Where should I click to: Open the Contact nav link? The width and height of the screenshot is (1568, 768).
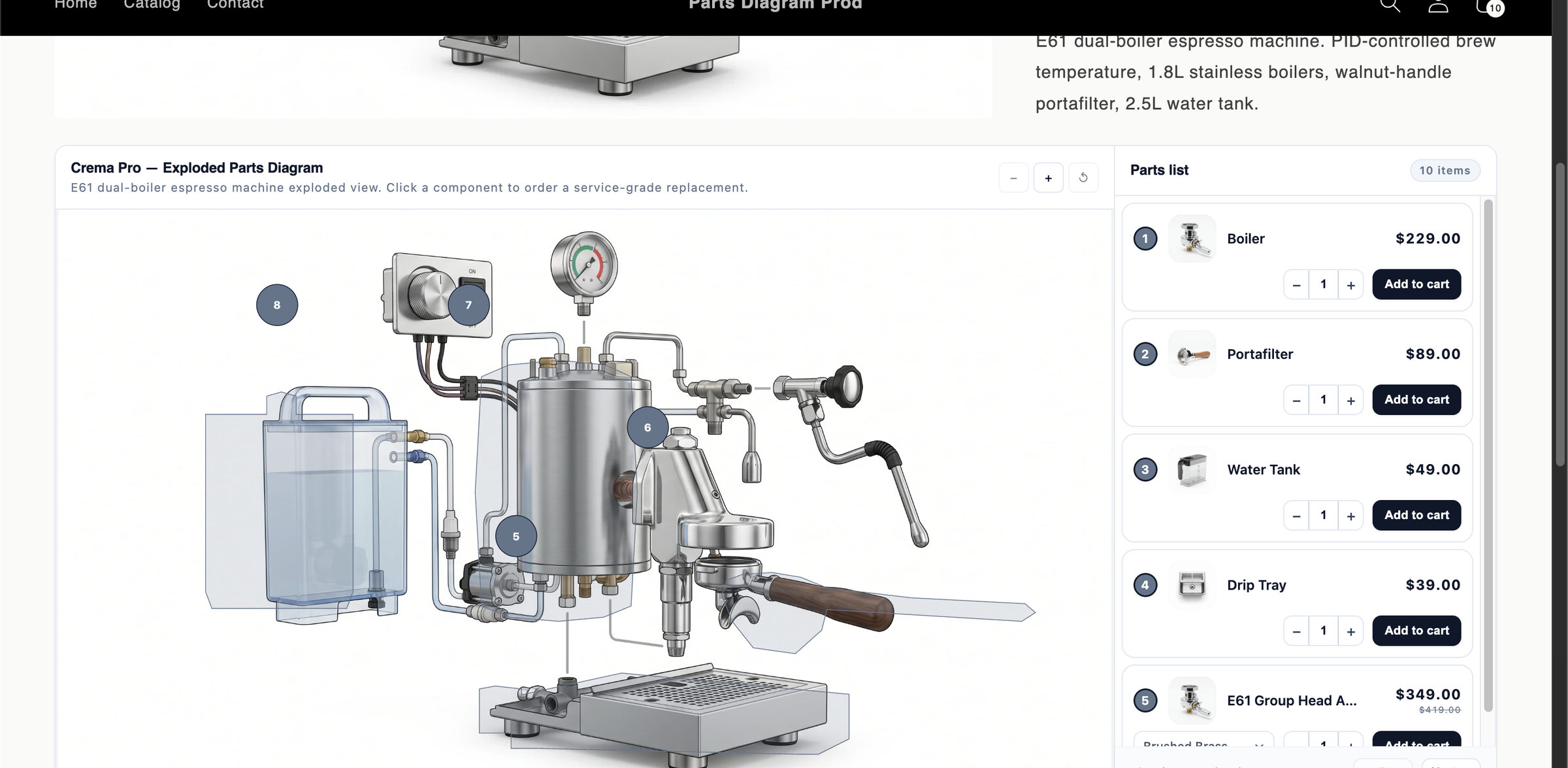coord(235,5)
